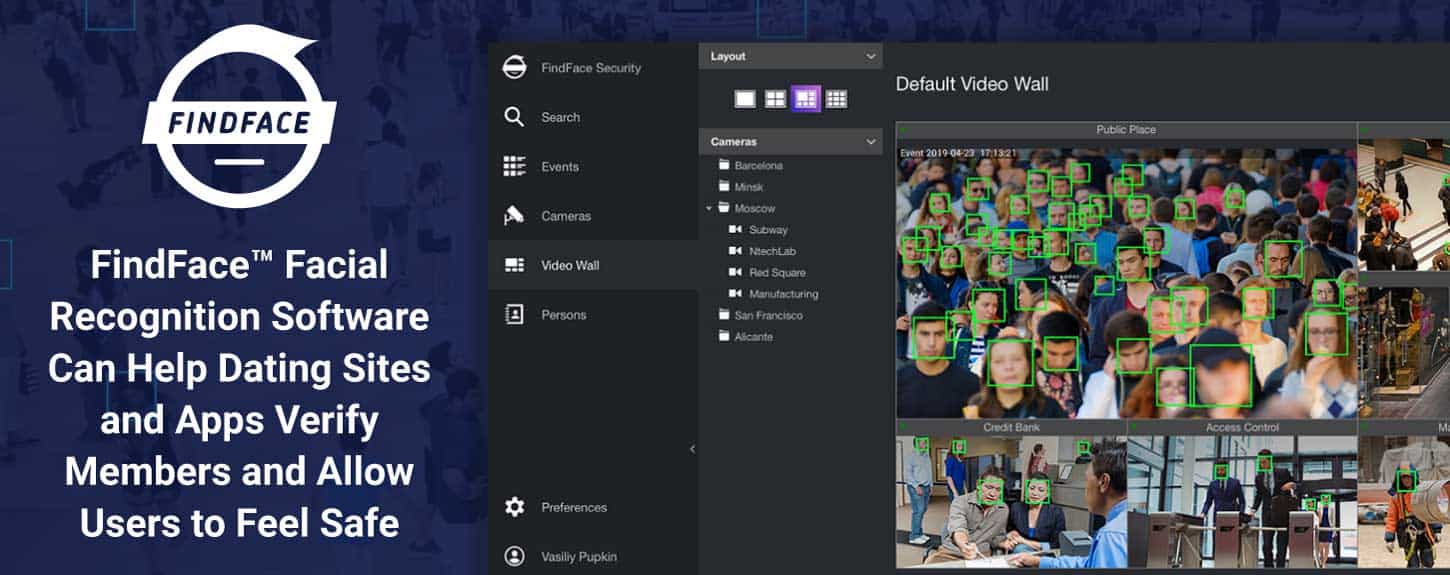Click the Vasiliy Pupkin user profile icon
Image resolution: width=1450 pixels, height=575 pixels.
pyautogui.click(x=515, y=556)
